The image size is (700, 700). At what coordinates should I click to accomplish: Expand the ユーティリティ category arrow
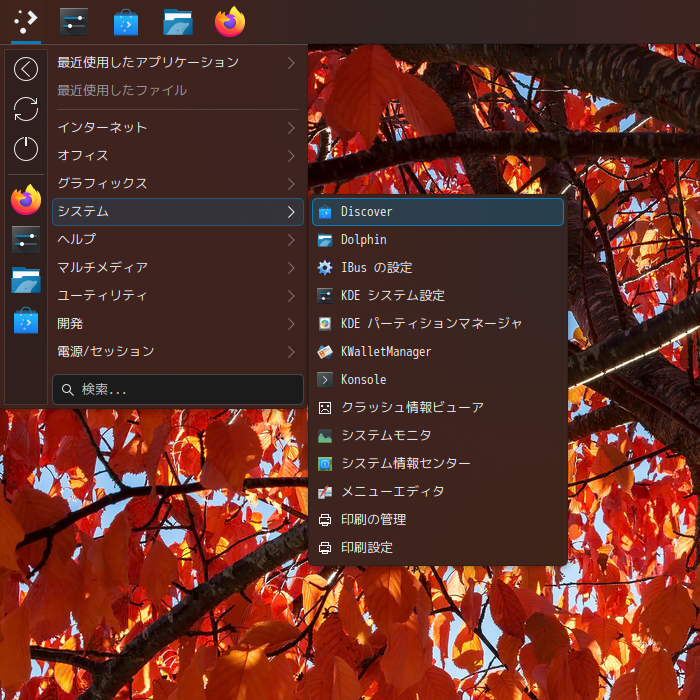pos(291,296)
